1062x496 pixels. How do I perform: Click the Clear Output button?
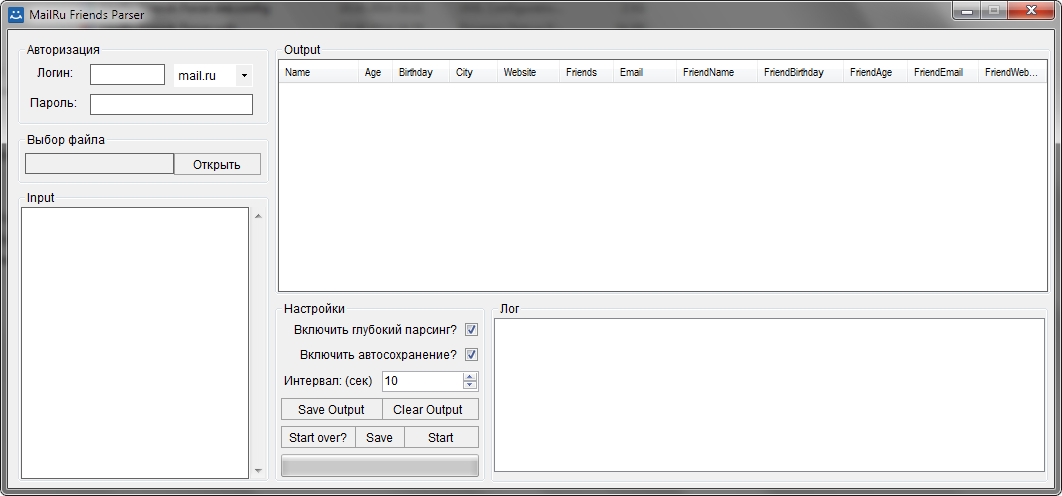click(430, 409)
